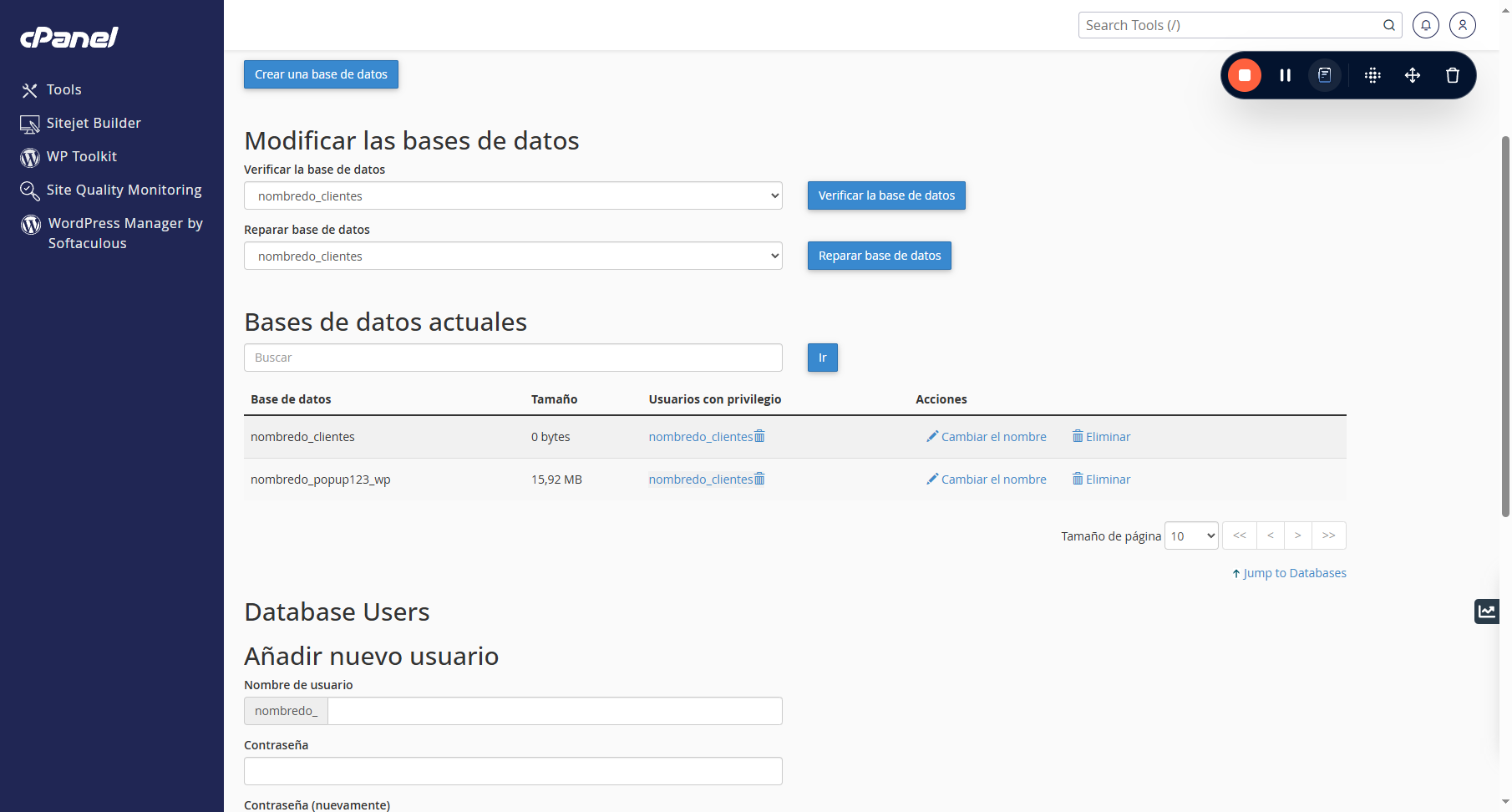1512x812 pixels.
Task: Click the Contraseña input field
Action: click(x=513, y=771)
